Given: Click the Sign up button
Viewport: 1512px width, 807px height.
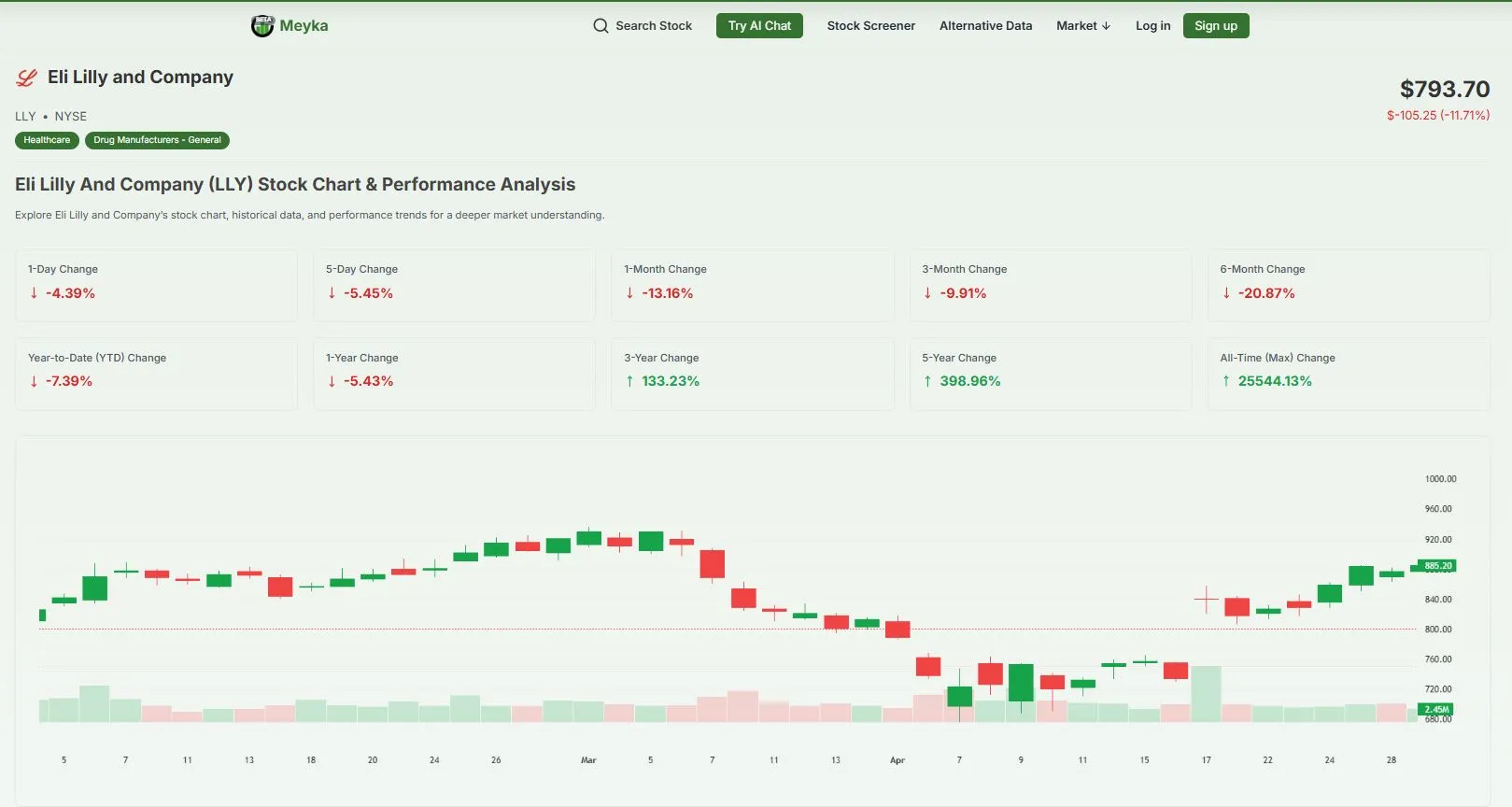Looking at the screenshot, I should (1215, 26).
